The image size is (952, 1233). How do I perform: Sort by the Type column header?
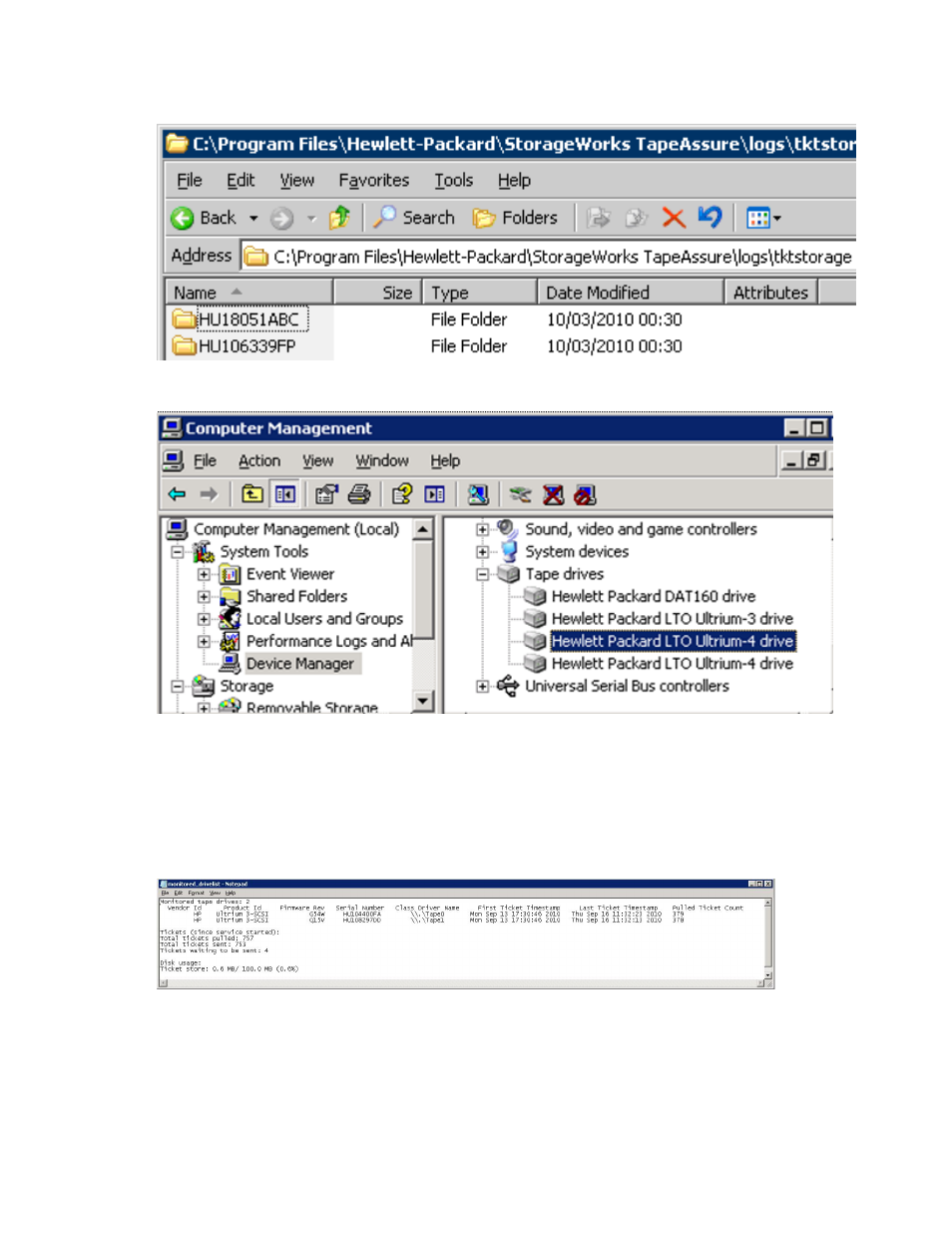[x=480, y=293]
